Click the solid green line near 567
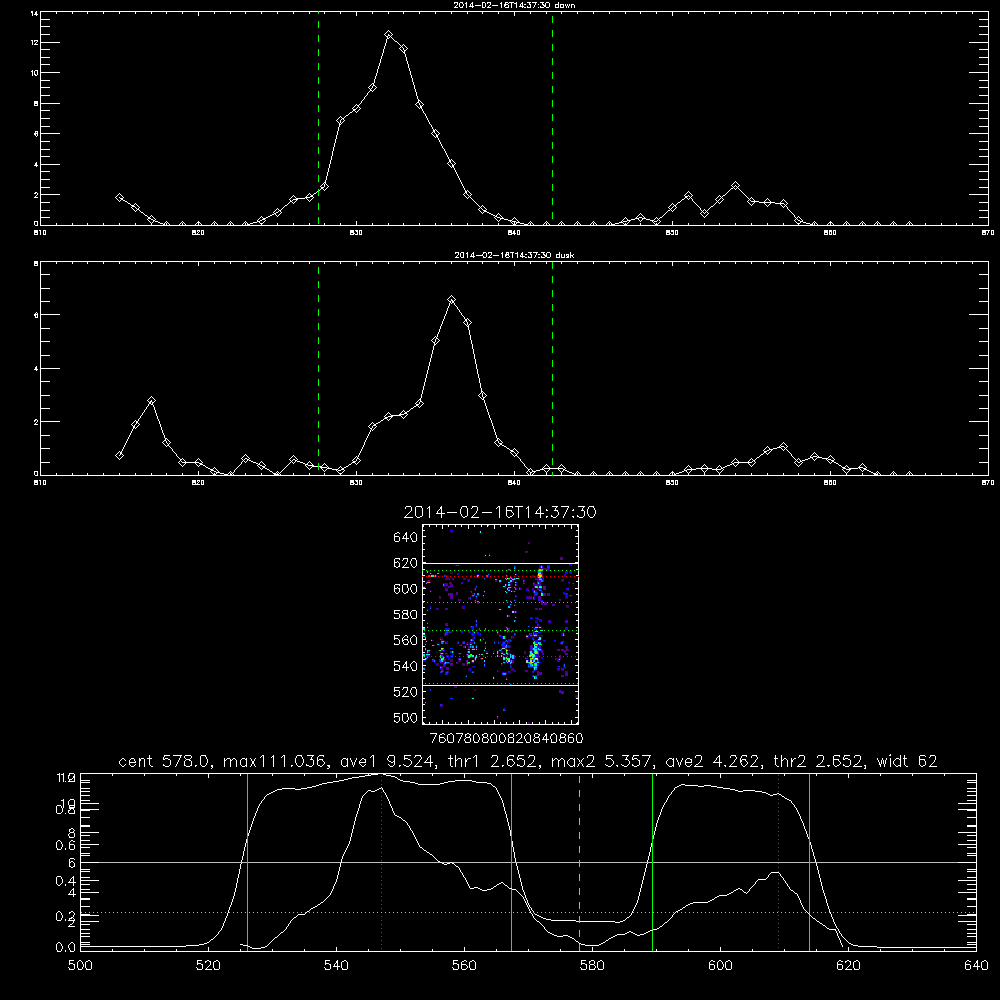The image size is (1000, 1000). click(x=511, y=861)
